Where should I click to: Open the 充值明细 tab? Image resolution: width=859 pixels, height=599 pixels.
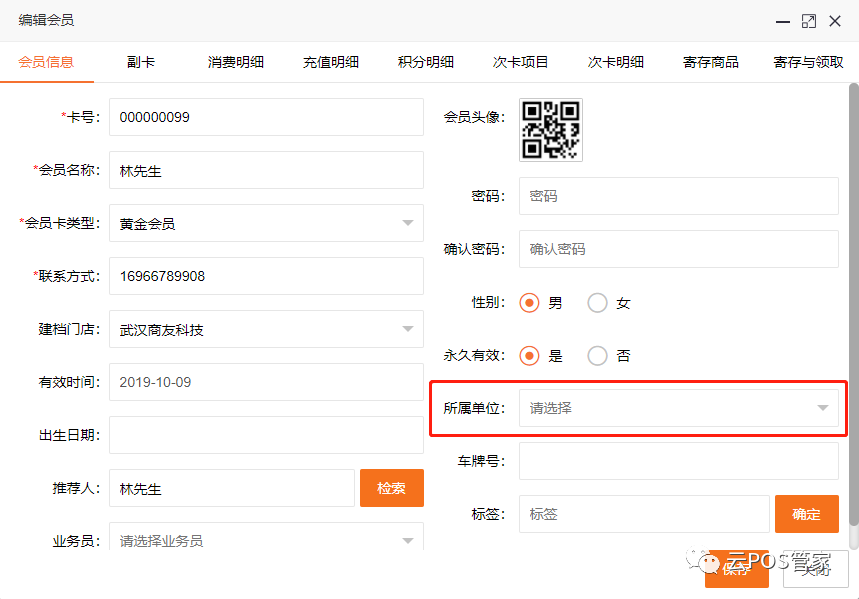pyautogui.click(x=331, y=62)
